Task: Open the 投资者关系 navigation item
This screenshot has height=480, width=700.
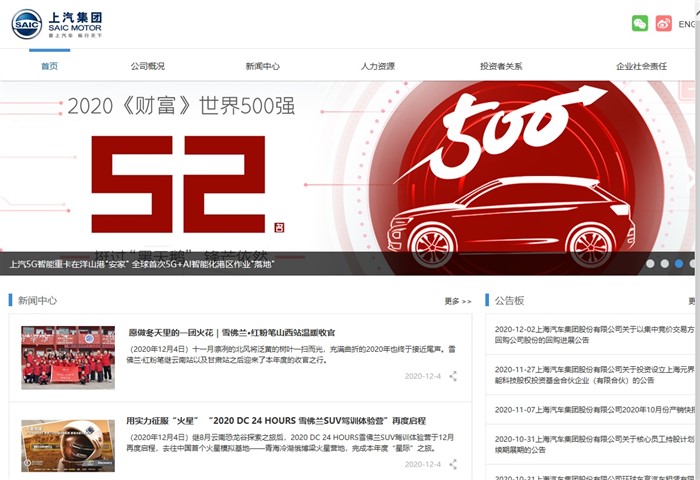Action: pyautogui.click(x=501, y=66)
